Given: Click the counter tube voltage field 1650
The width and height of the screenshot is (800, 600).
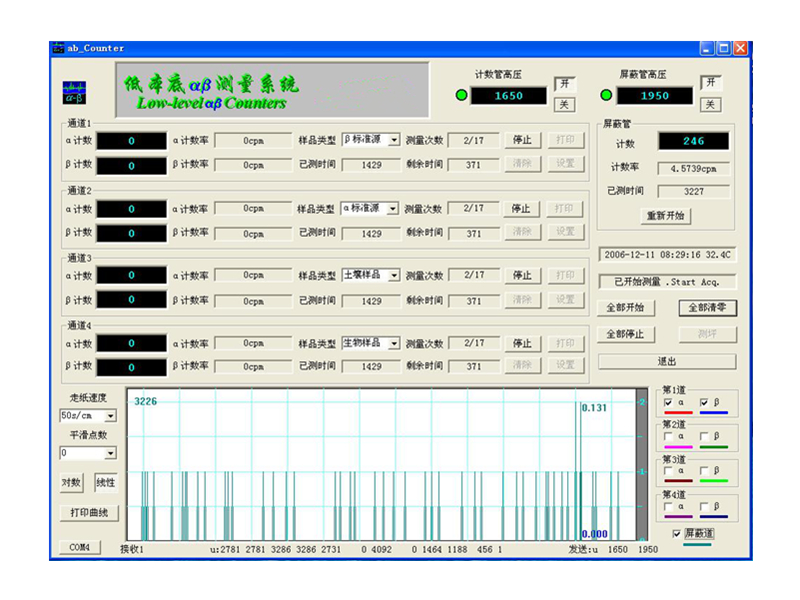Looking at the screenshot, I should click(x=509, y=95).
